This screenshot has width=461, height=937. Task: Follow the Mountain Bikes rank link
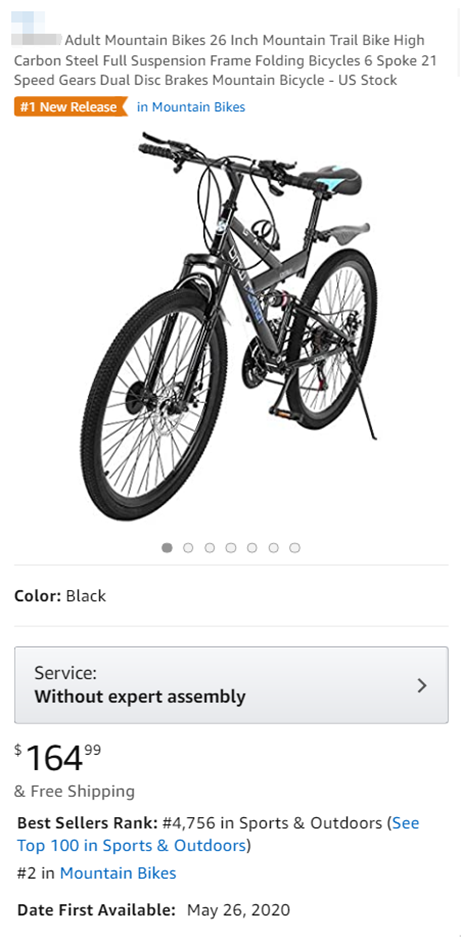(118, 873)
